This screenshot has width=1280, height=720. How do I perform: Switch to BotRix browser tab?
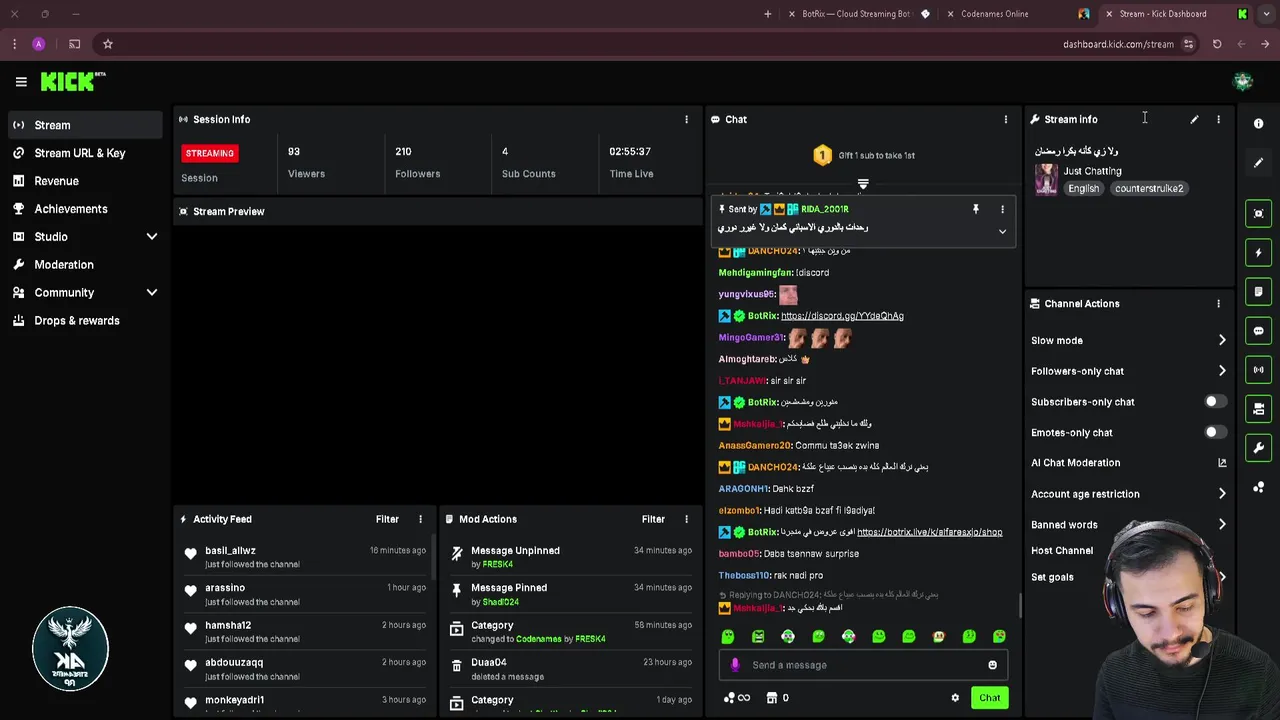pos(856,14)
